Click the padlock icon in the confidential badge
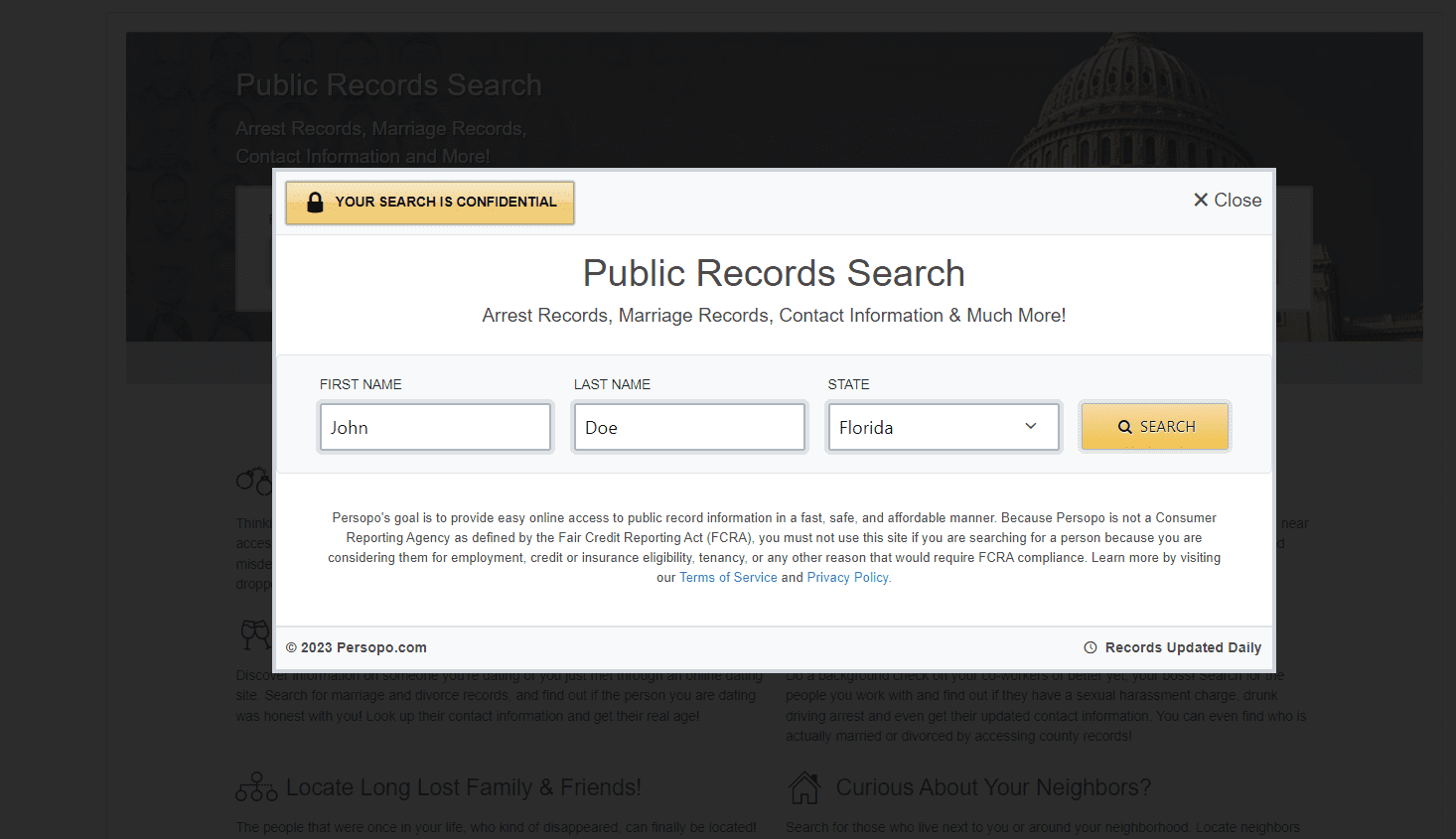Screen dimensions: 1456x839 coord(315,203)
